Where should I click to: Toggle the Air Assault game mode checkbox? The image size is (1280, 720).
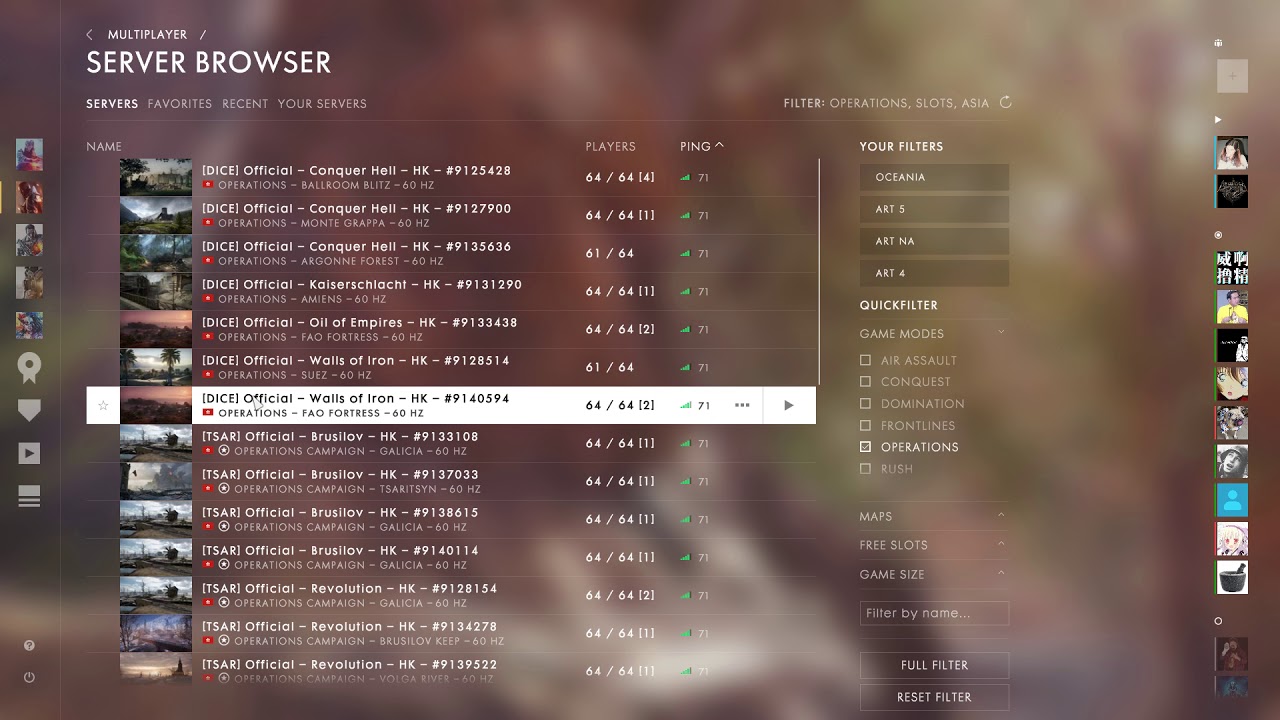(865, 360)
